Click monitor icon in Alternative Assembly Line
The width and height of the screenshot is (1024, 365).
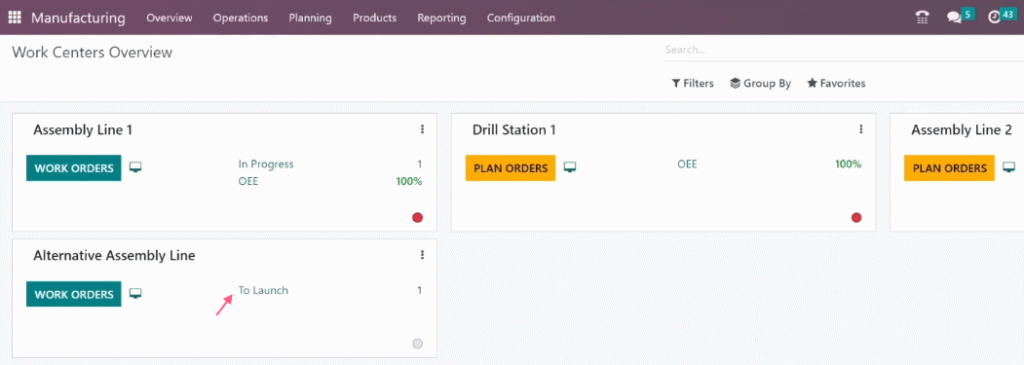point(136,294)
